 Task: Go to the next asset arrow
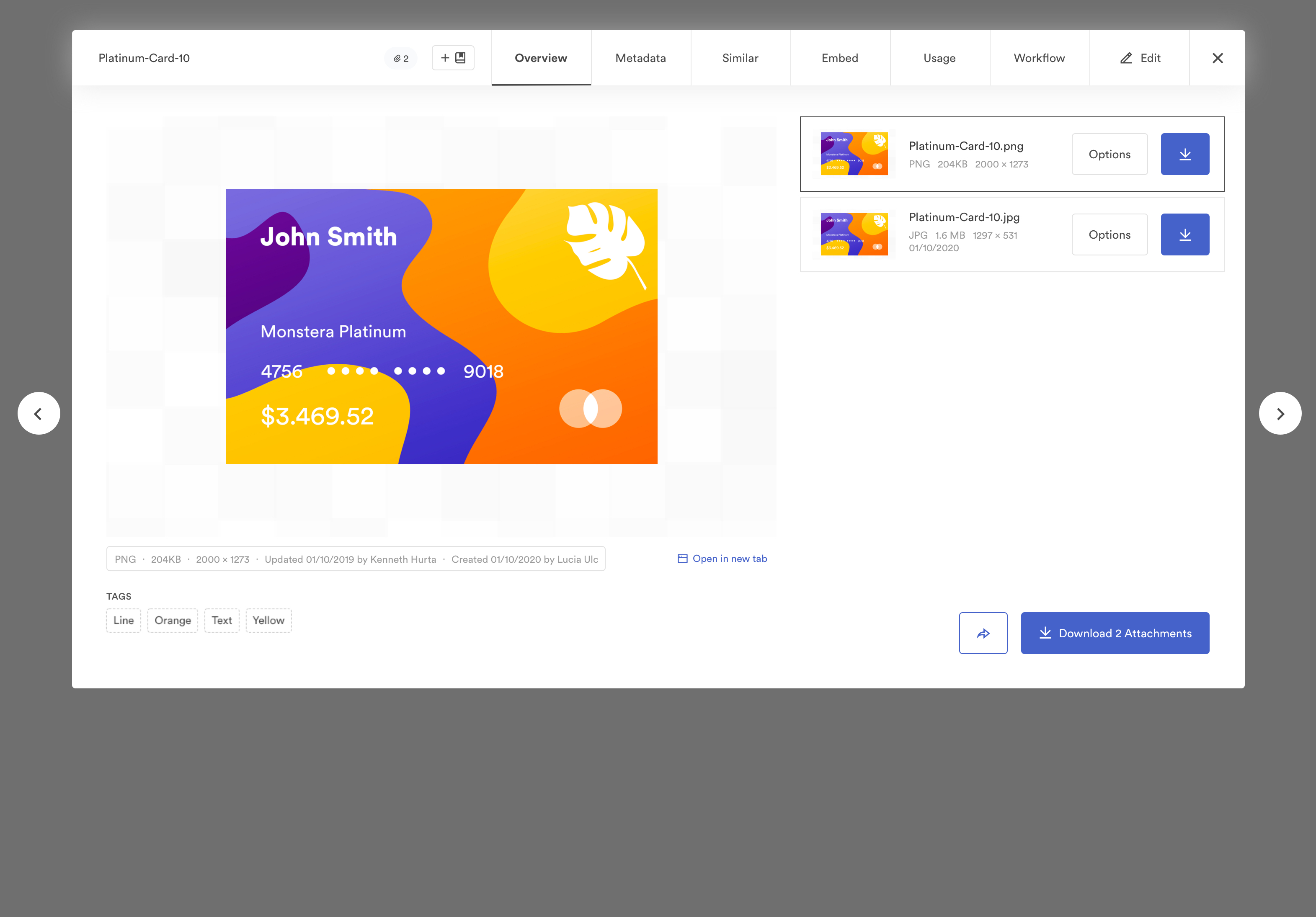[1280, 413]
